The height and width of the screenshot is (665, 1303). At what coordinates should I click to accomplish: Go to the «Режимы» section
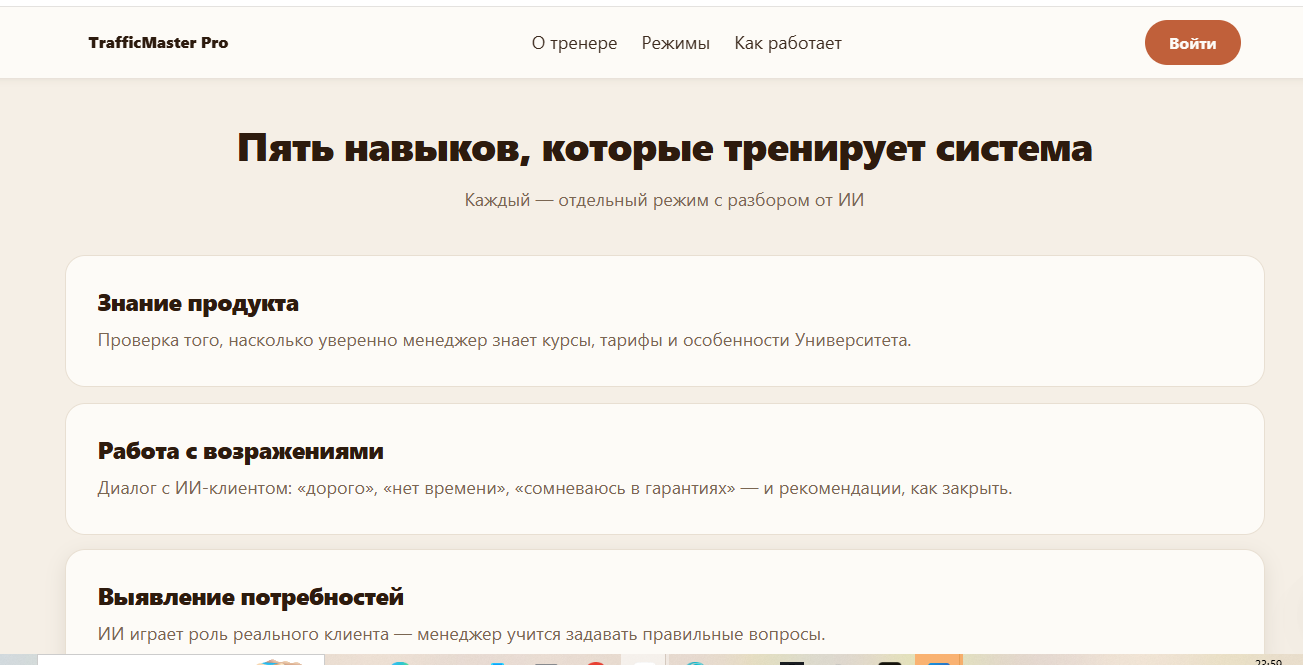point(676,43)
